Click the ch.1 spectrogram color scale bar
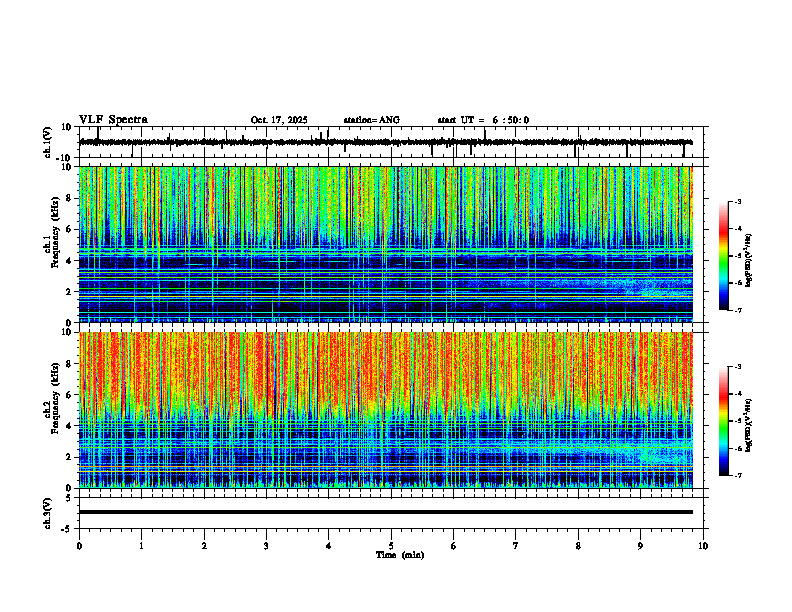Viewport: 792px width, 612px height. click(723, 256)
